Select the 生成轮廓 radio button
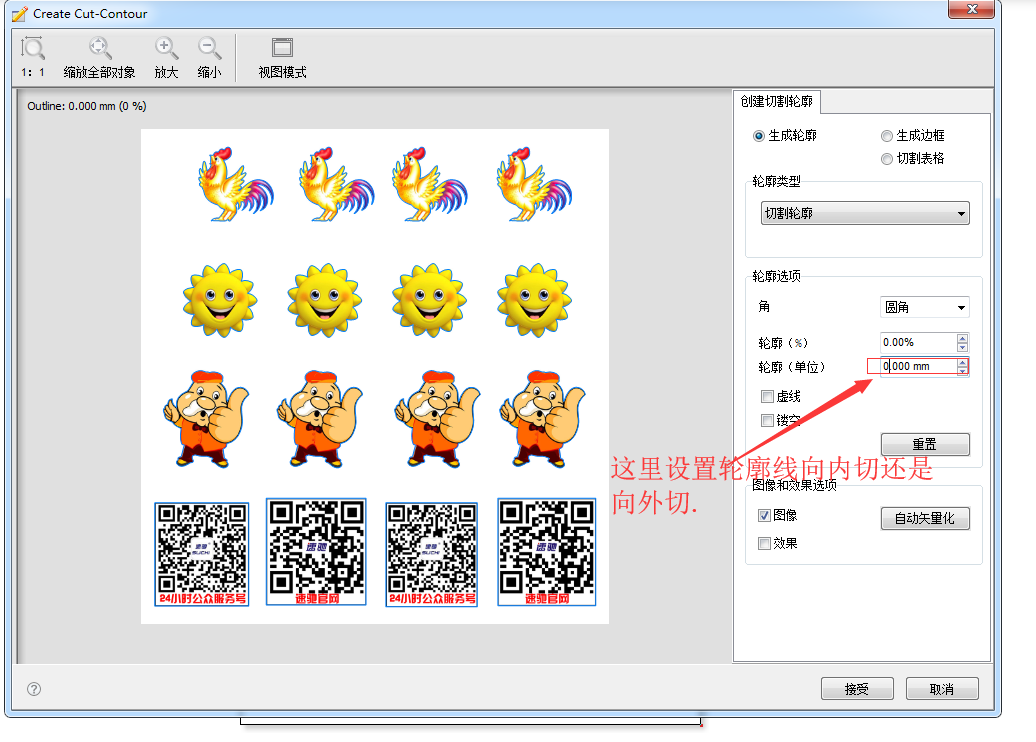Image resolution: width=1036 pixels, height=742 pixels. (758, 136)
